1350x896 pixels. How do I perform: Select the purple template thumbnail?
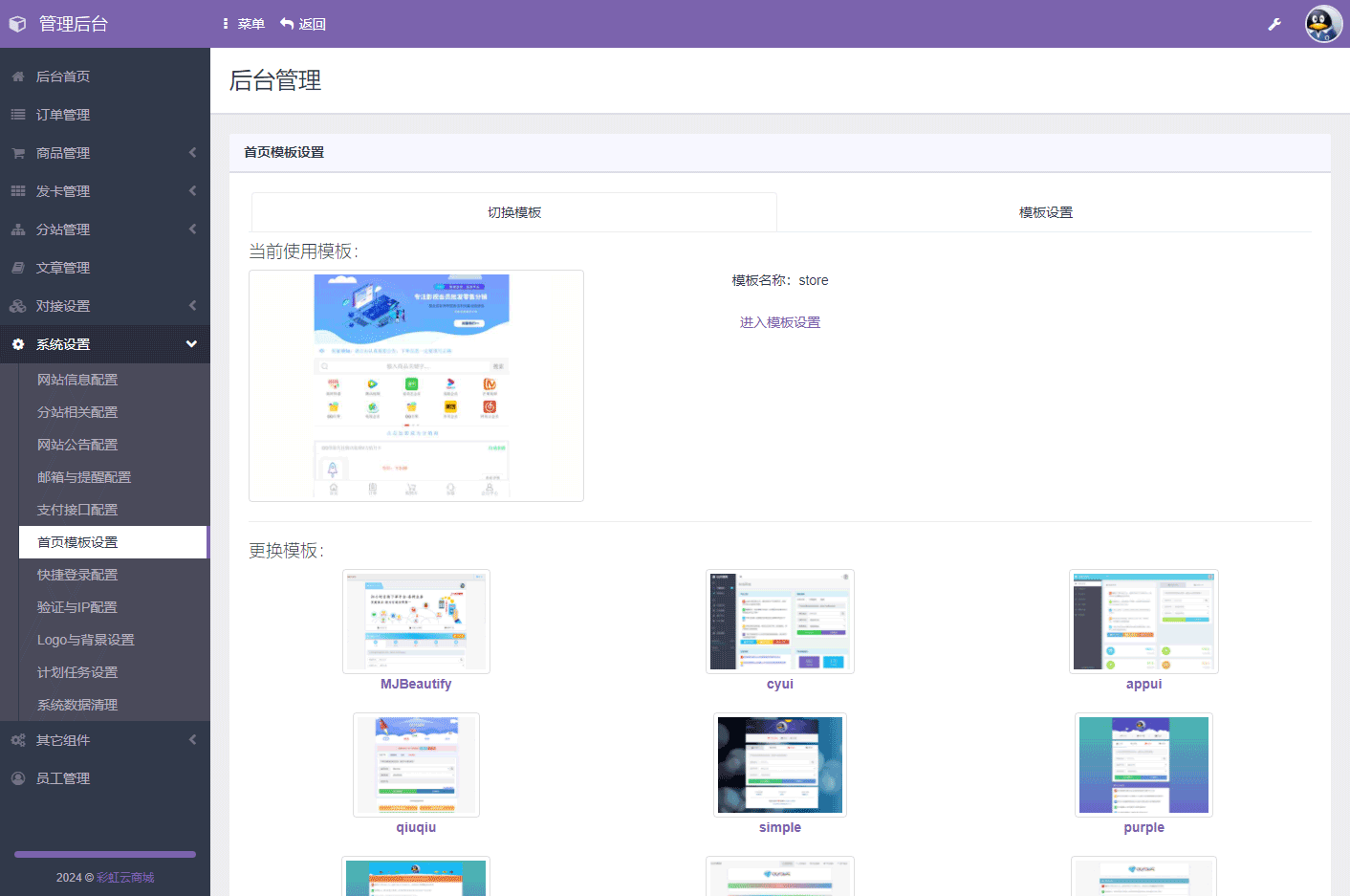1143,765
